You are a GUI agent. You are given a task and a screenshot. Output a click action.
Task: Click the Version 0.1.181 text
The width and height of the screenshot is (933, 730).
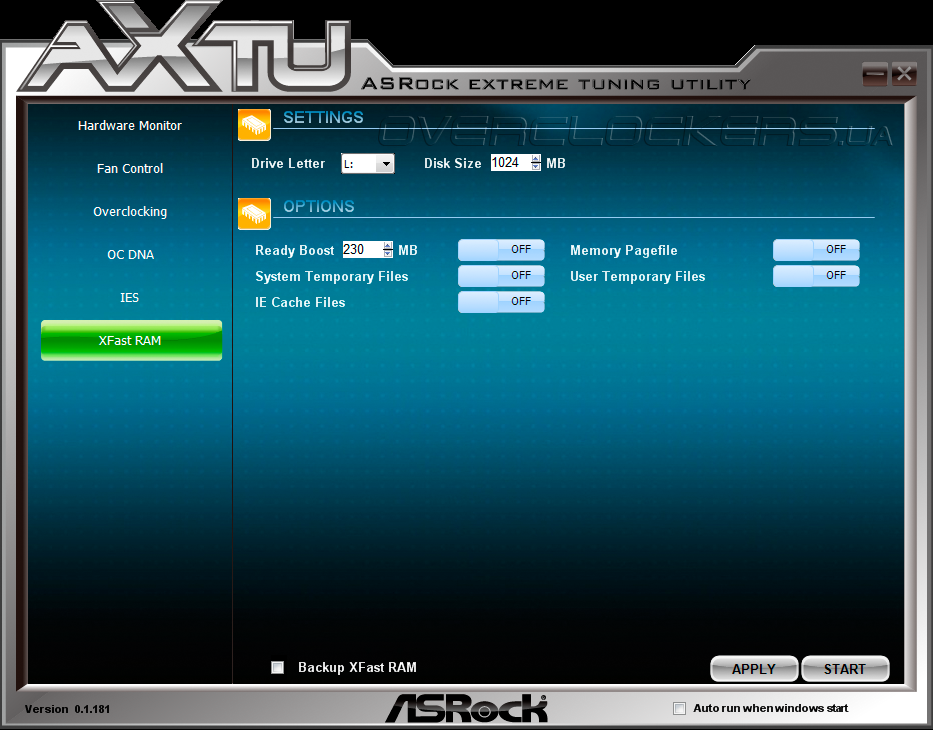pos(67,709)
